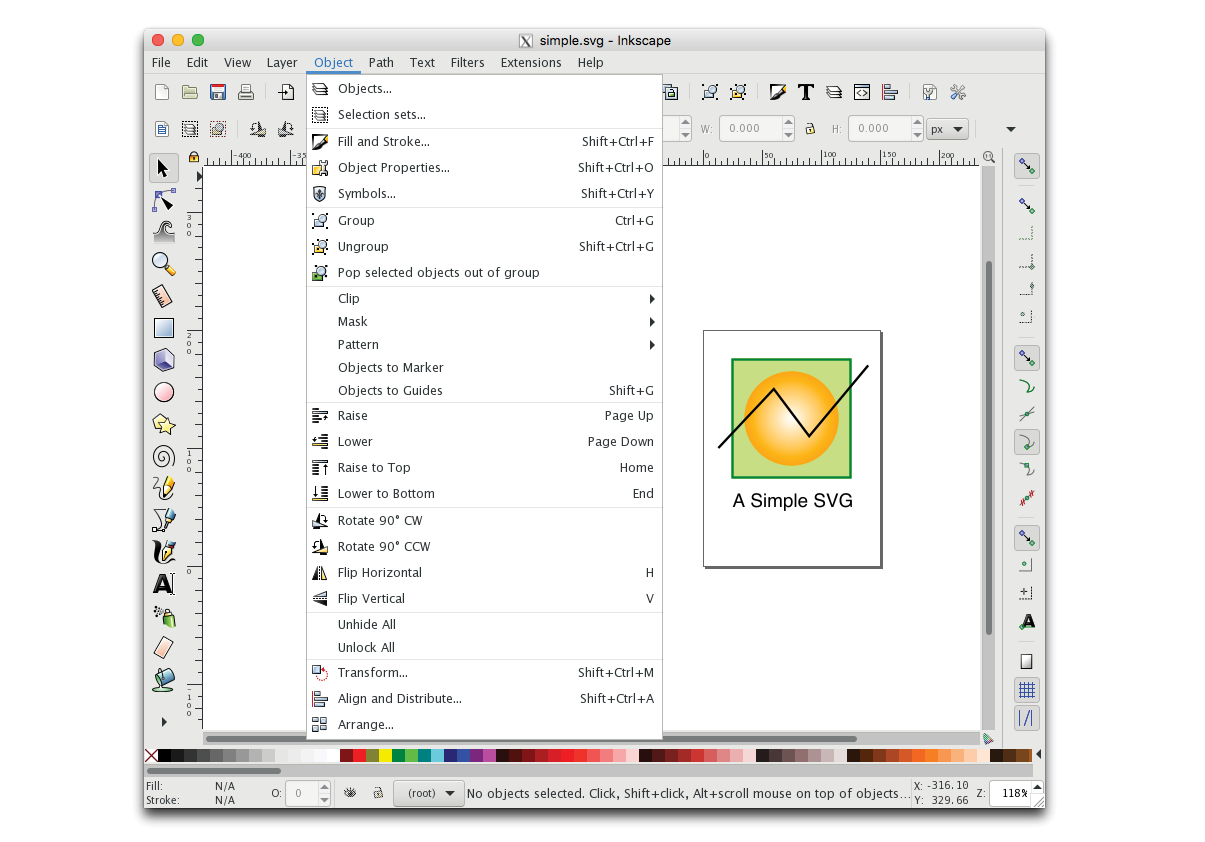Image resolution: width=1205 pixels, height=842 pixels.
Task: Toggle snap to grids button
Action: [1026, 690]
